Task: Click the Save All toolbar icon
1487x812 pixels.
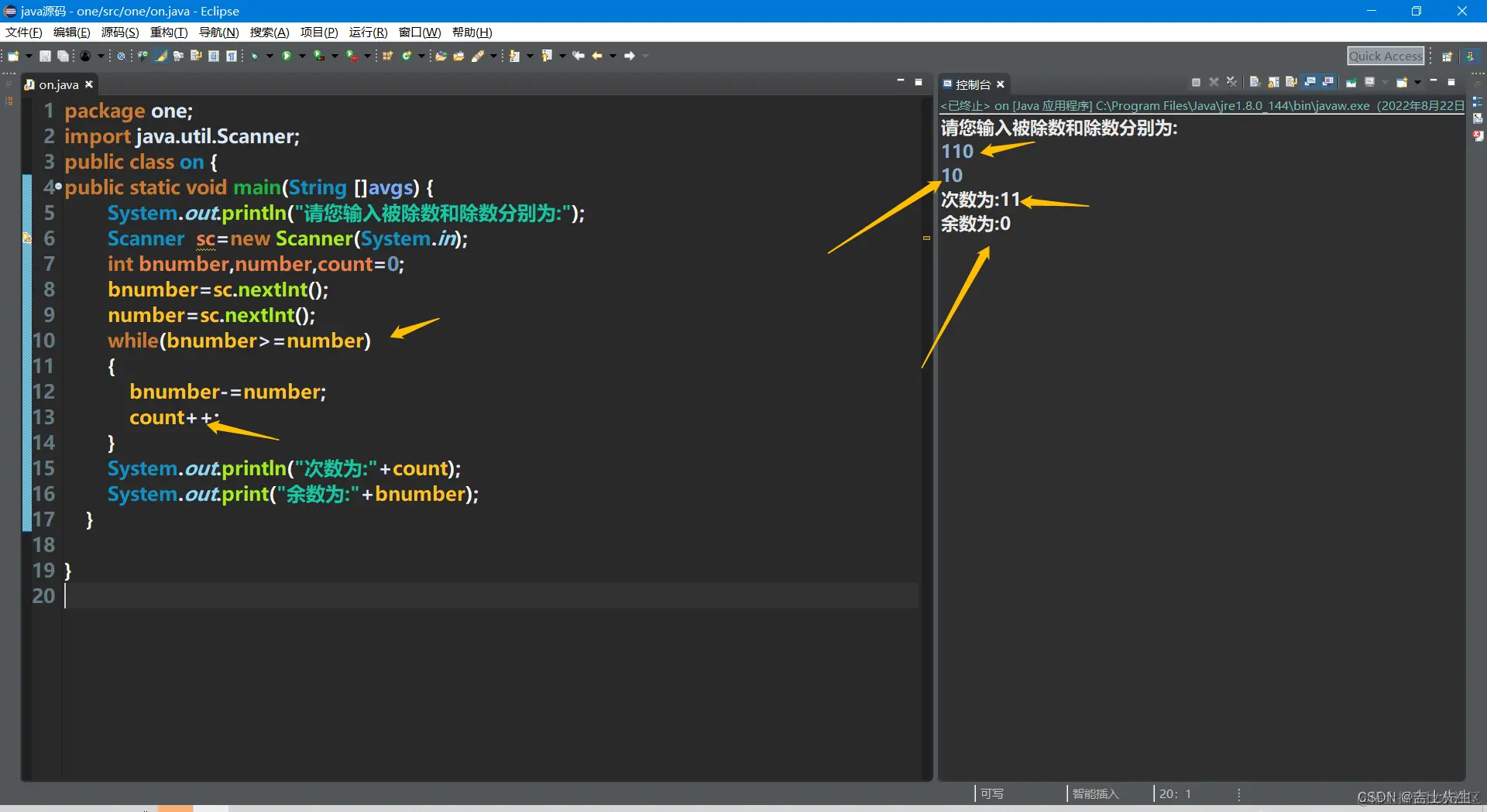Action: point(63,56)
